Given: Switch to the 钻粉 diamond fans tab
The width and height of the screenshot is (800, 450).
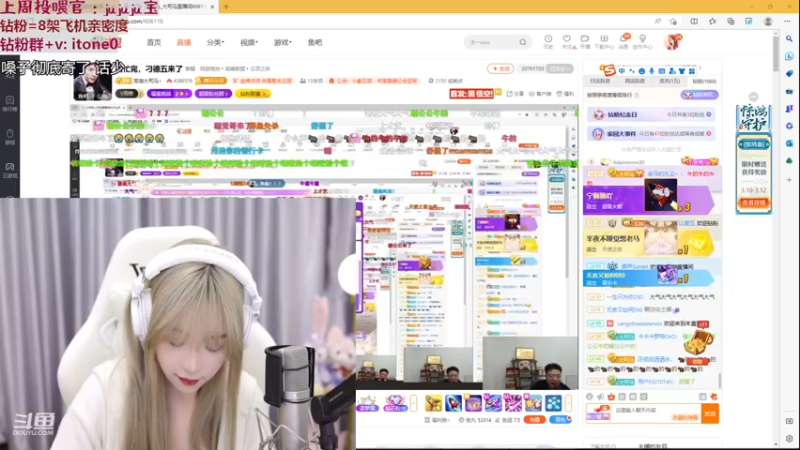Looking at the screenshot, I should pos(704,81).
